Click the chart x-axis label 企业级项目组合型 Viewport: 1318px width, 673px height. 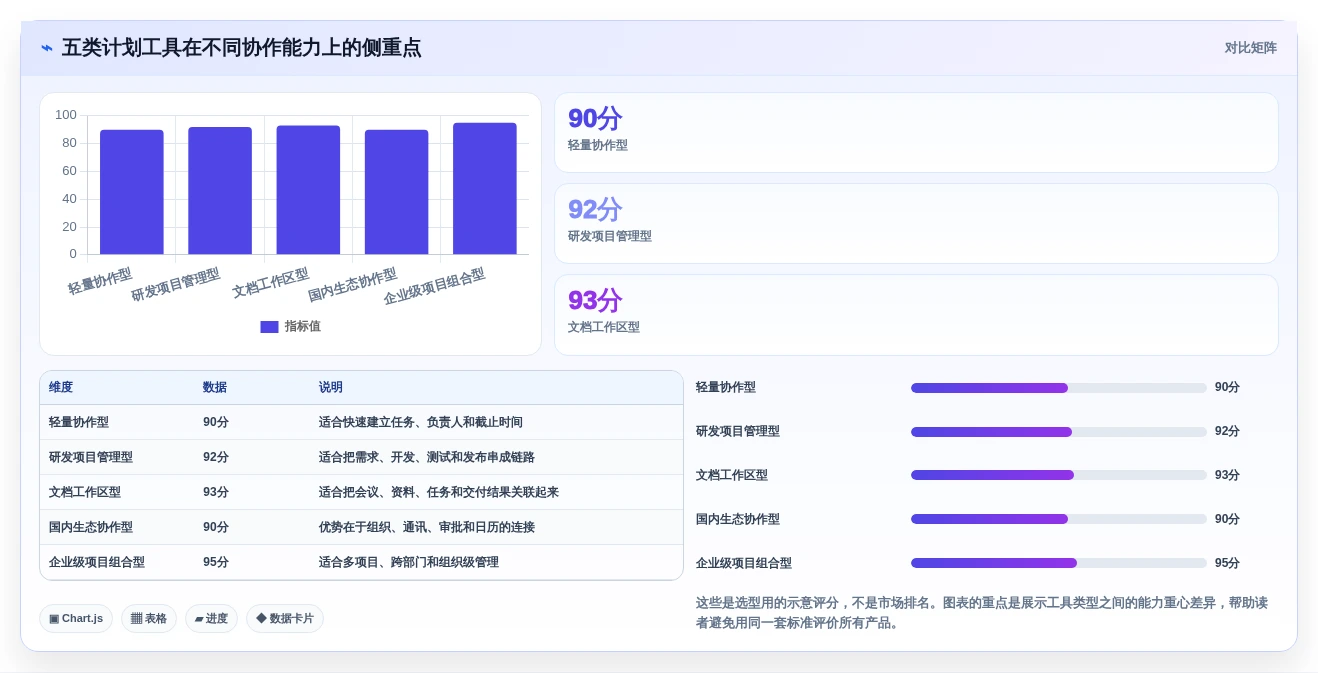pos(434,287)
